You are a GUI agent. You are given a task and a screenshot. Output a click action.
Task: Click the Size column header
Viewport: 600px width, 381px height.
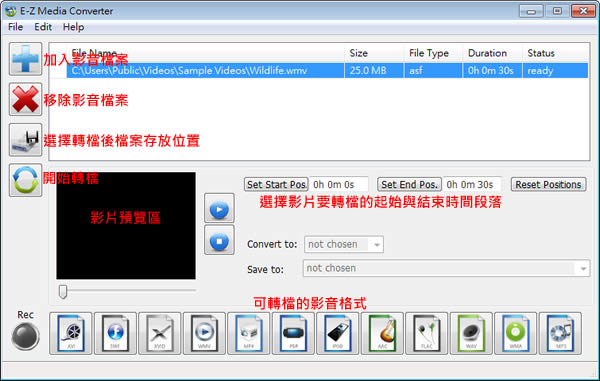click(x=374, y=53)
